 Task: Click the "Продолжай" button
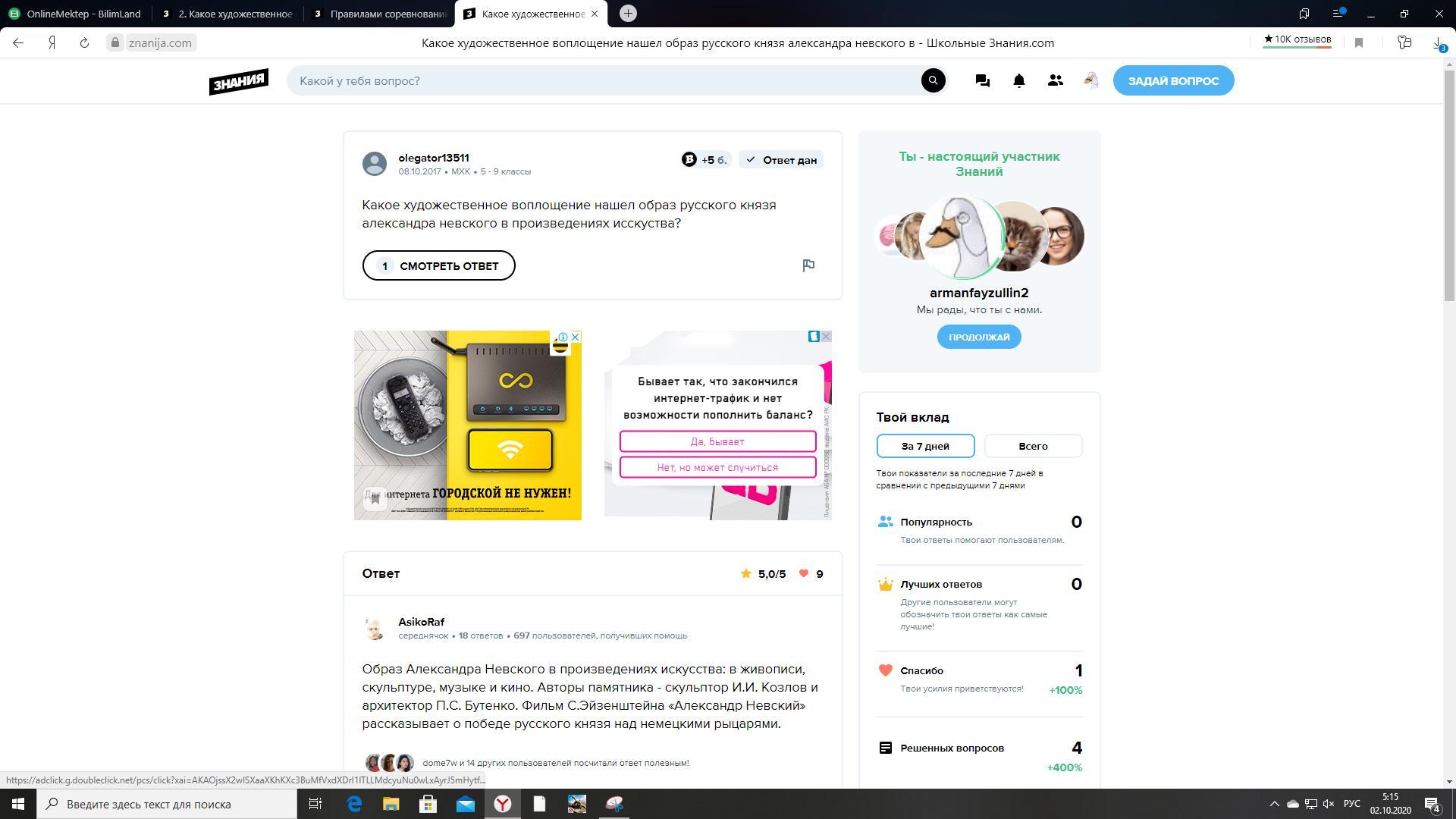point(978,337)
